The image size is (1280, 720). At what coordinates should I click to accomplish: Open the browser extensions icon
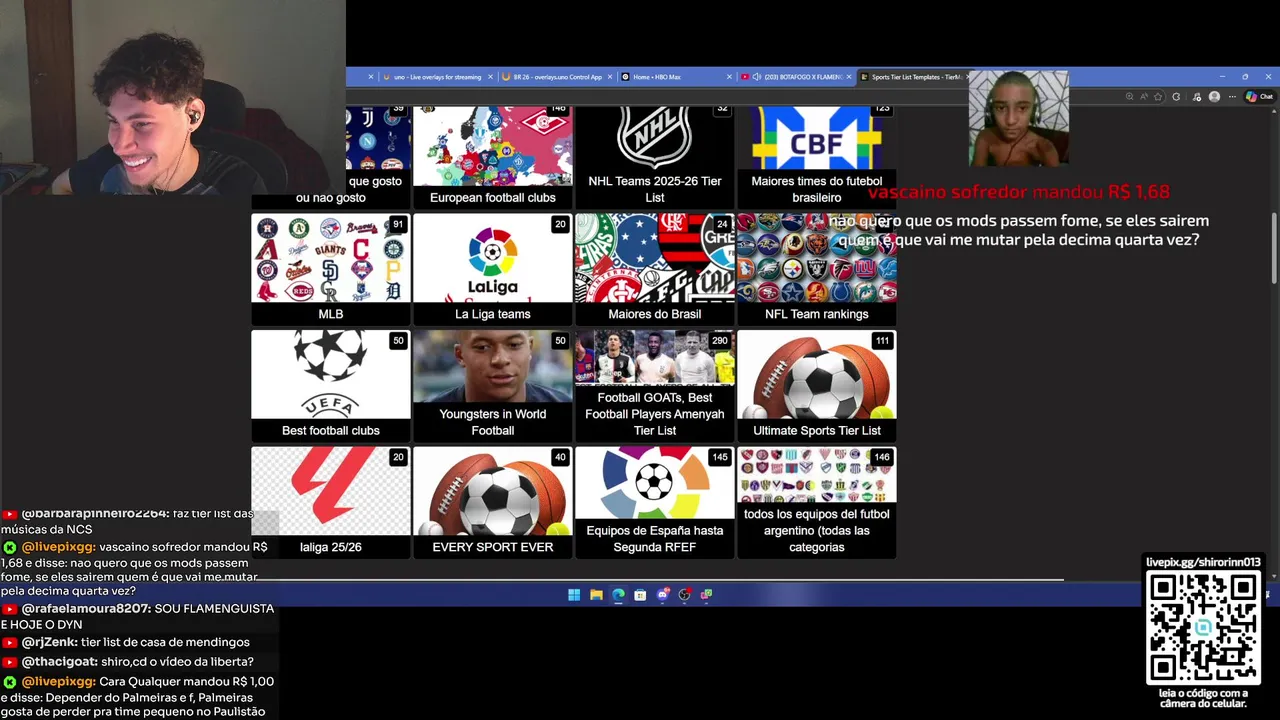[x=1176, y=97]
